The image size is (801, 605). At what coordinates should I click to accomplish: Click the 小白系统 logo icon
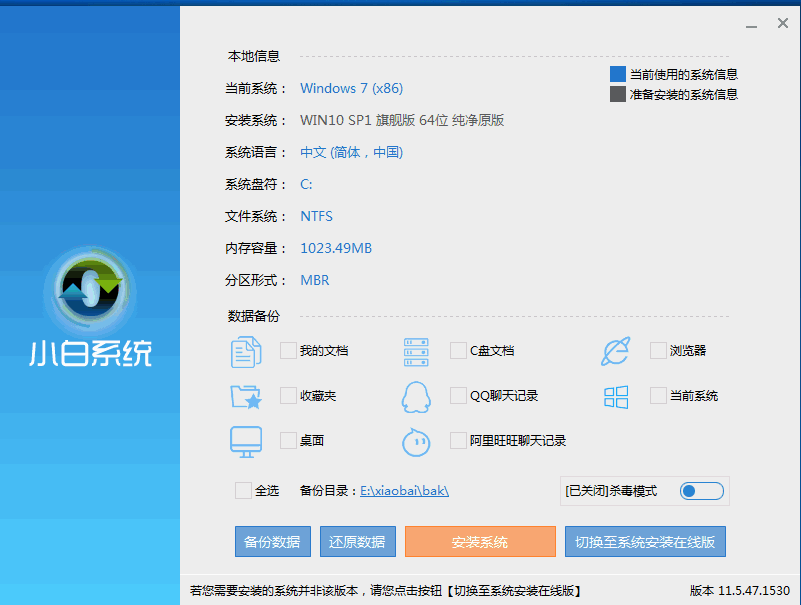pos(90,290)
